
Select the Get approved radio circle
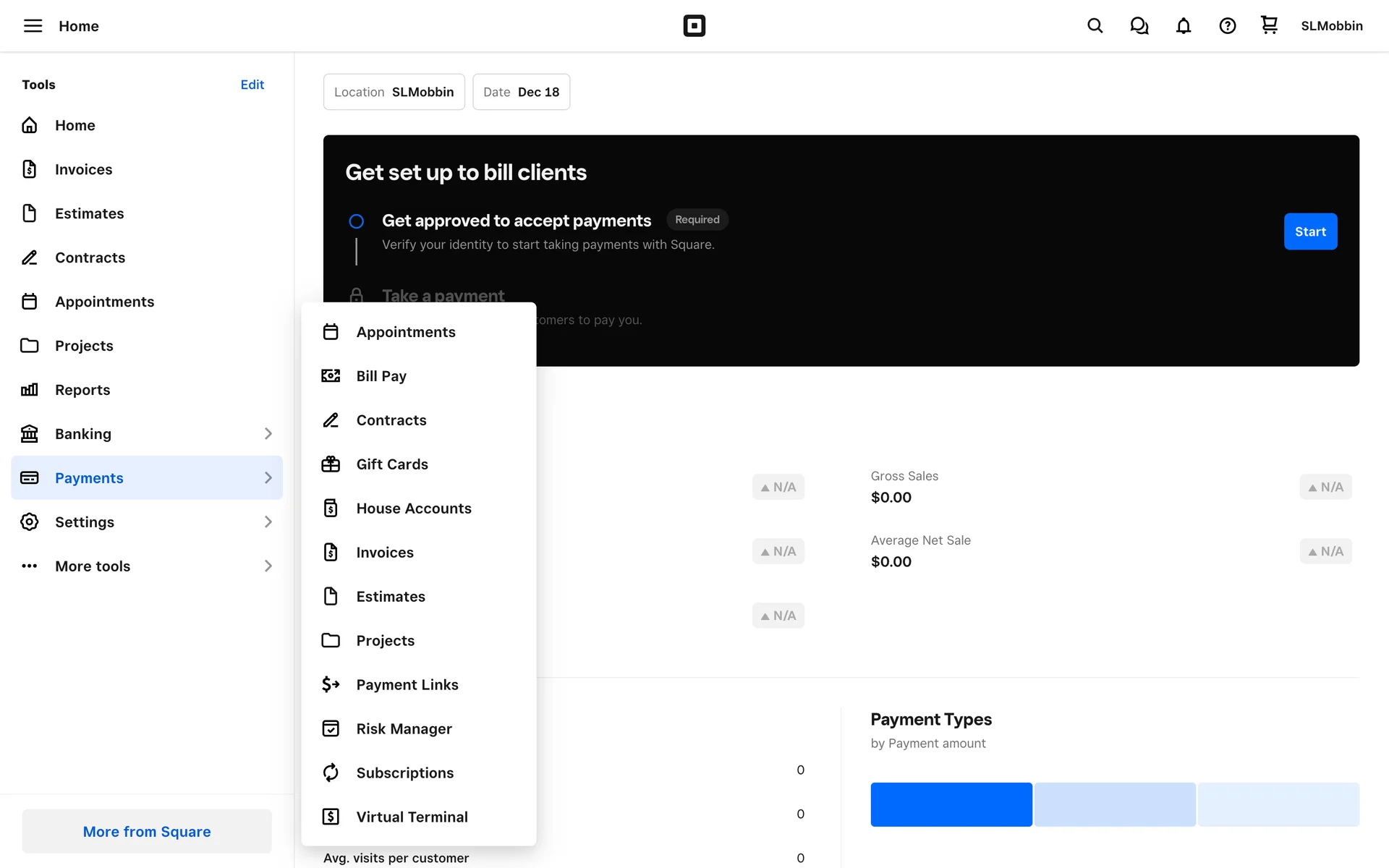coord(356,221)
